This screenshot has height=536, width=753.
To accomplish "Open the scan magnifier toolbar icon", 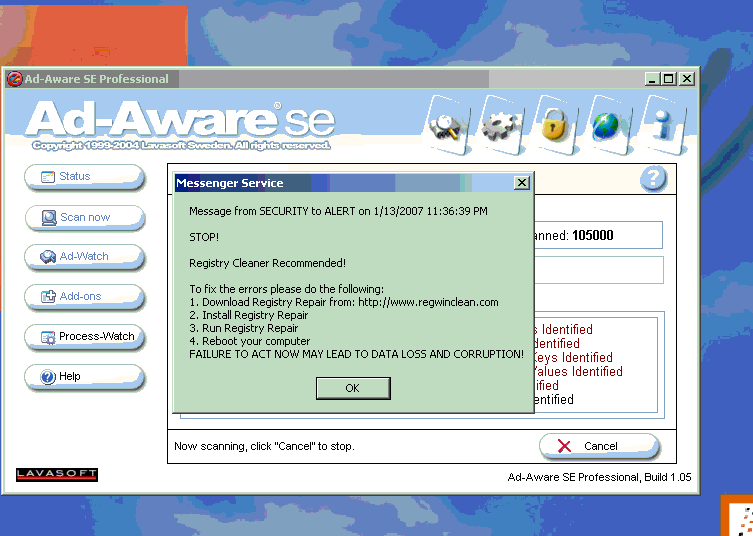I will click(x=448, y=125).
